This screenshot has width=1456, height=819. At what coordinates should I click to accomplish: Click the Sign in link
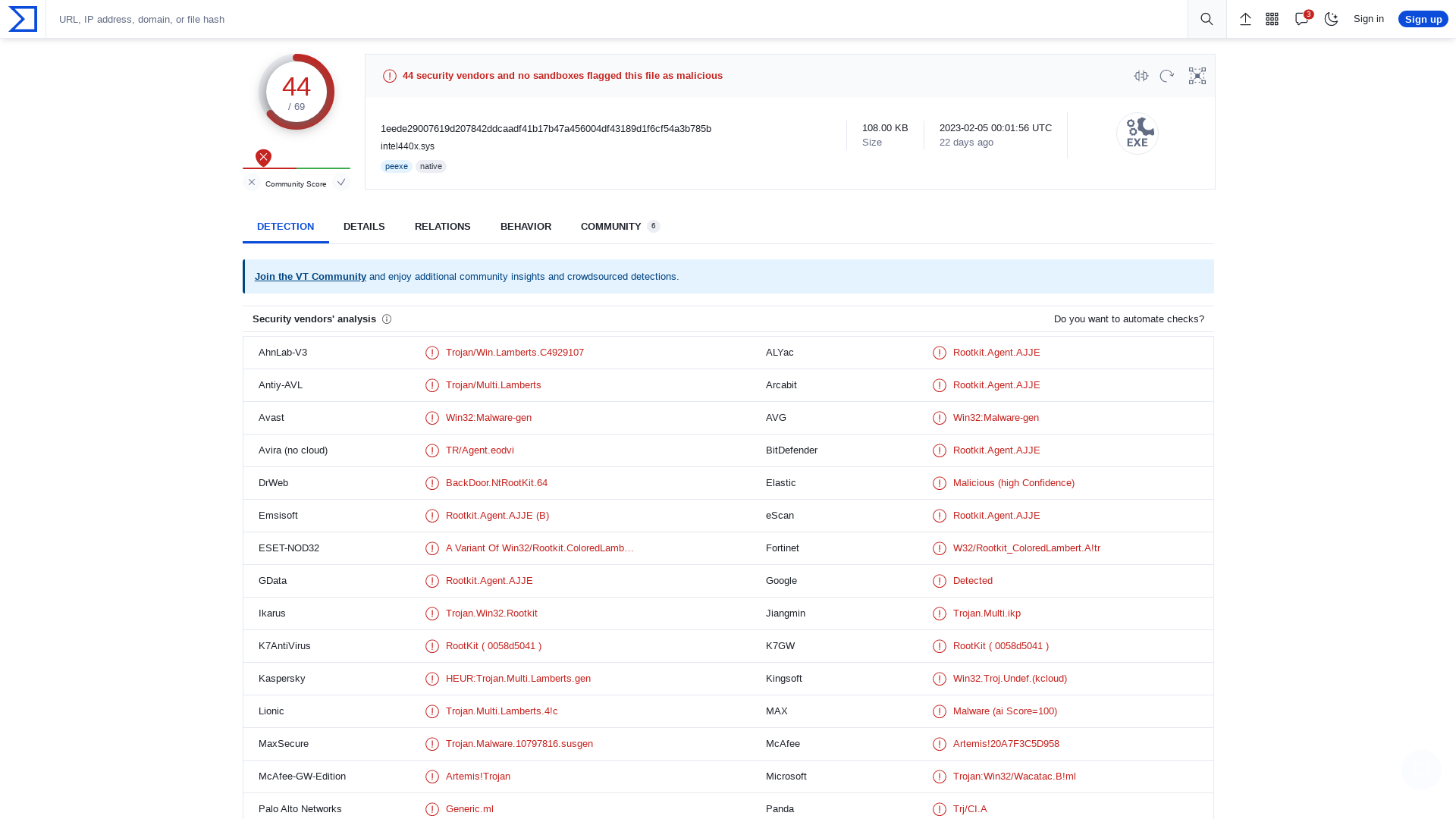click(x=1369, y=19)
